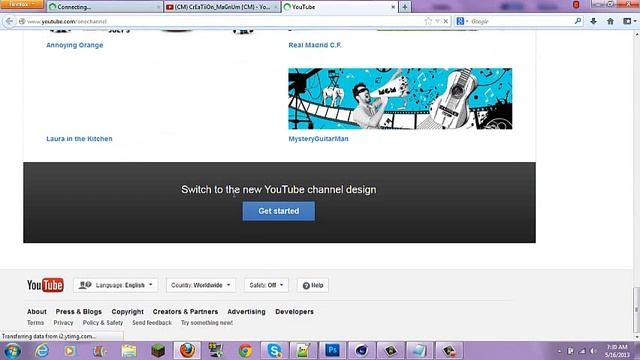Launch Internet Explorer from taskbar
The width and height of the screenshot is (640, 360).
41,351
